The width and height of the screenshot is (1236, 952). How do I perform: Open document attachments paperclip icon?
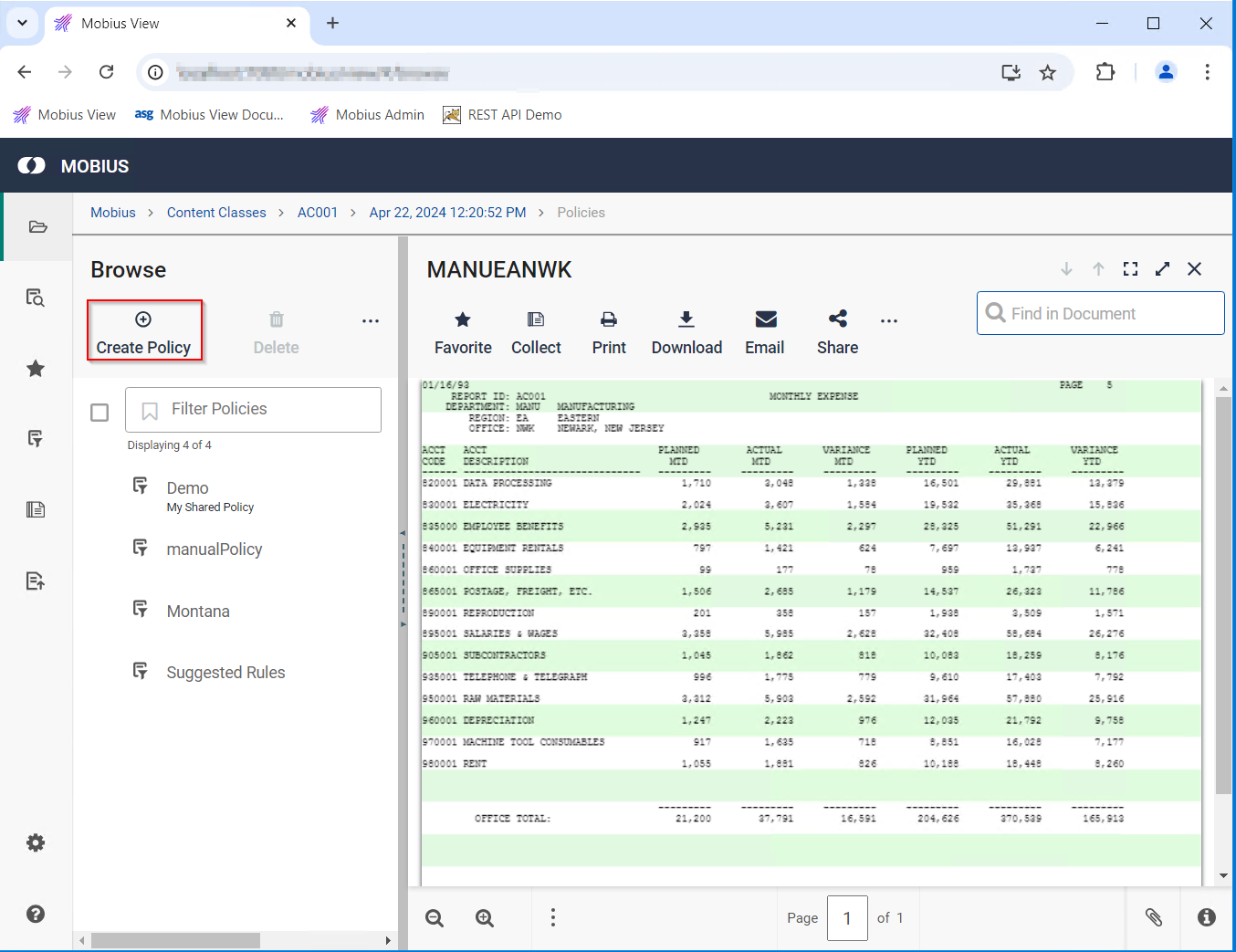click(1154, 917)
